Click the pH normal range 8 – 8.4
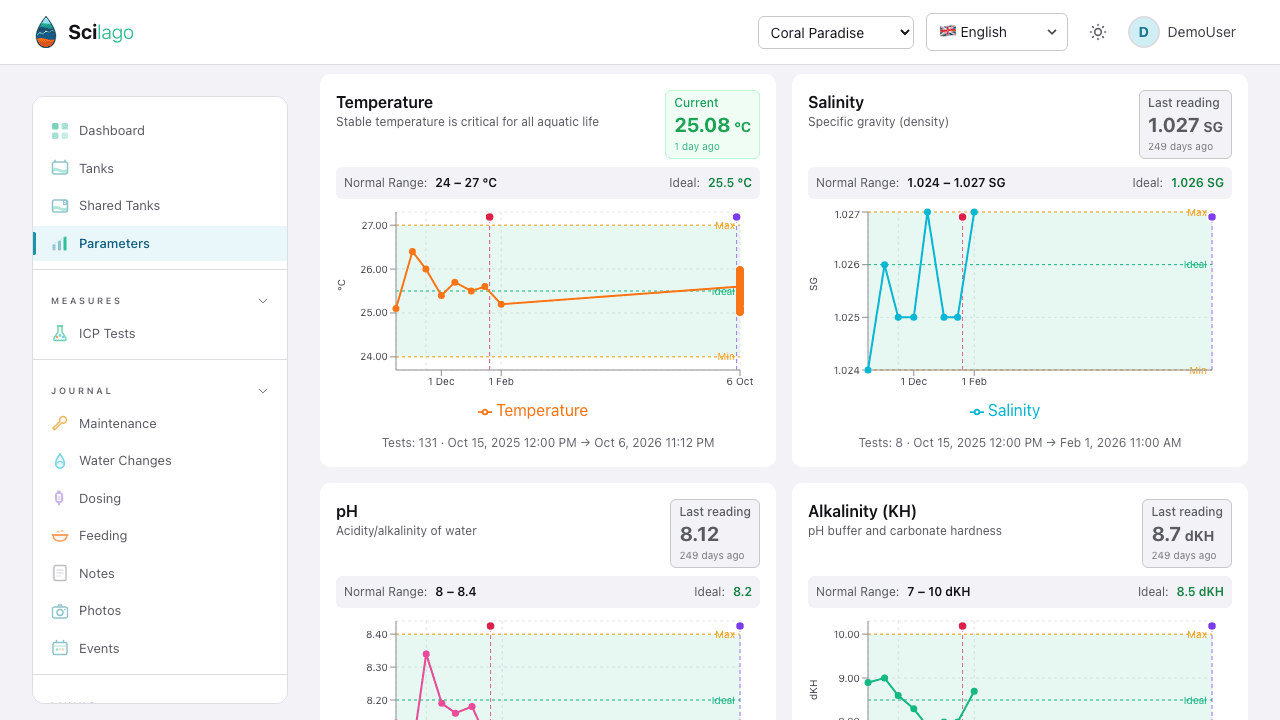 [456, 592]
